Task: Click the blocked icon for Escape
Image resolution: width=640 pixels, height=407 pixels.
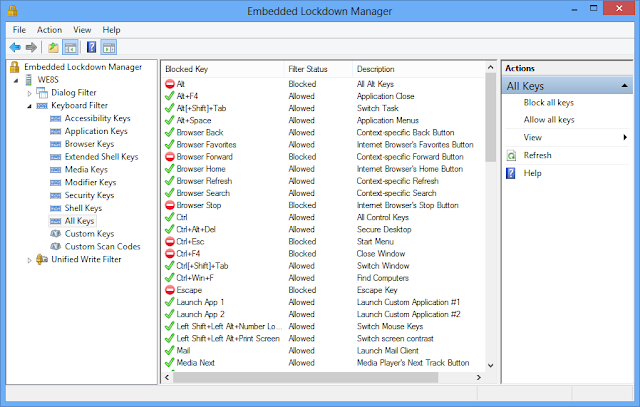Action: click(x=170, y=290)
